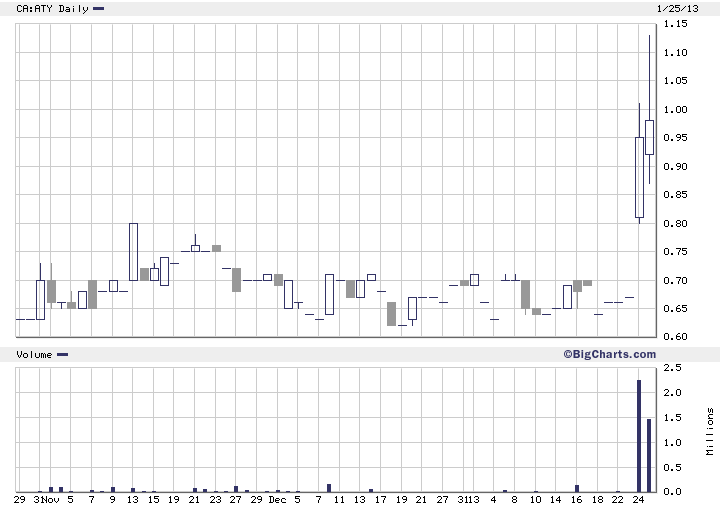The width and height of the screenshot is (720, 510).
Task: Click the 0.60 price axis label
Action: coord(675,336)
